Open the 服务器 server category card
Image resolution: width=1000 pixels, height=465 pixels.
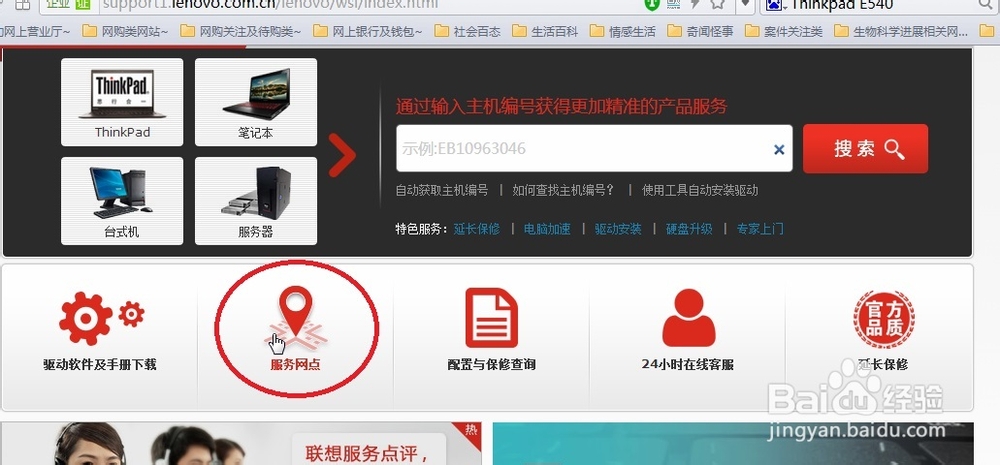tap(256, 201)
